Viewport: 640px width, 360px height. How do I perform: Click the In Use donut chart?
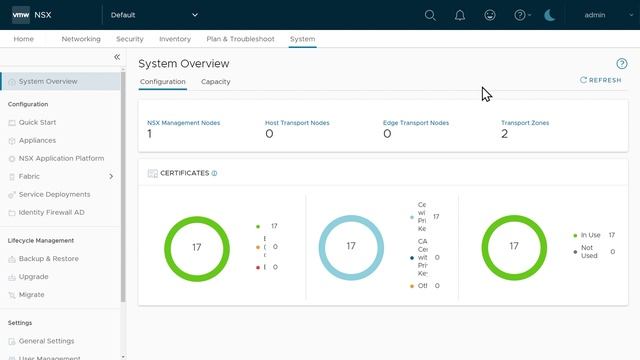coord(514,247)
